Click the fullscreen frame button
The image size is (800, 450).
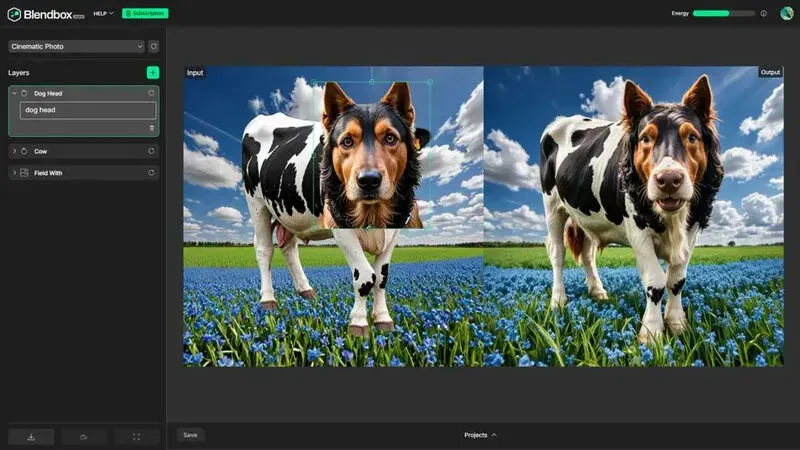click(136, 437)
